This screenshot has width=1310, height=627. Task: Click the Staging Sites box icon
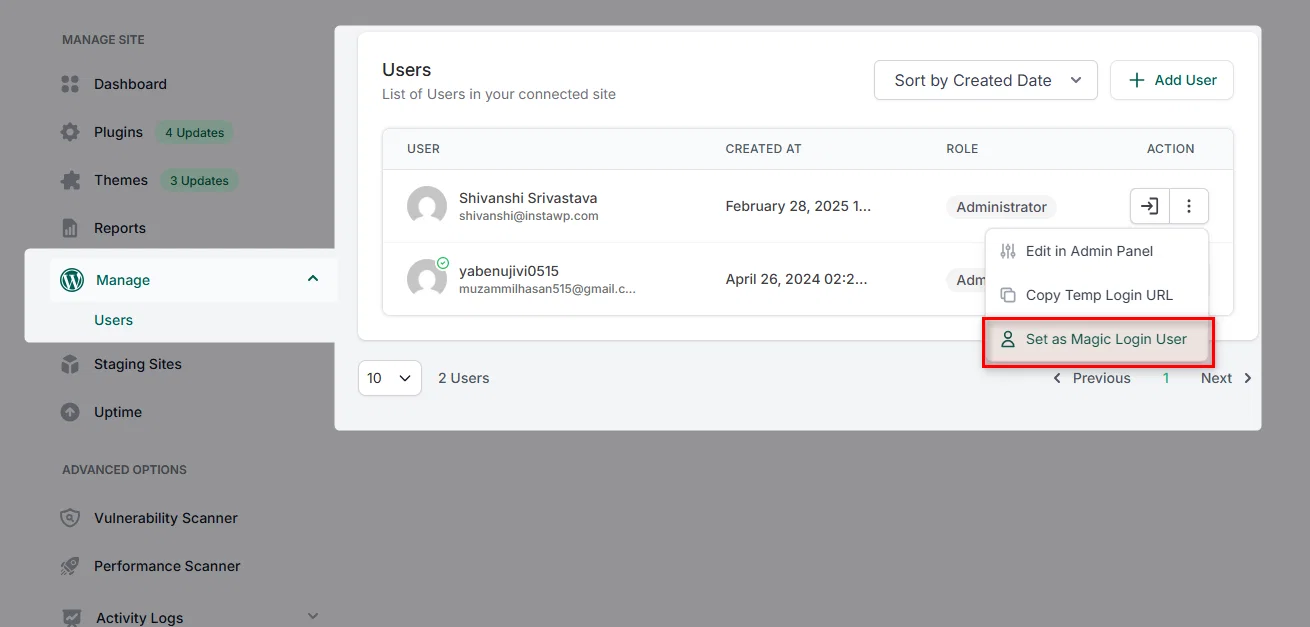[x=70, y=364]
